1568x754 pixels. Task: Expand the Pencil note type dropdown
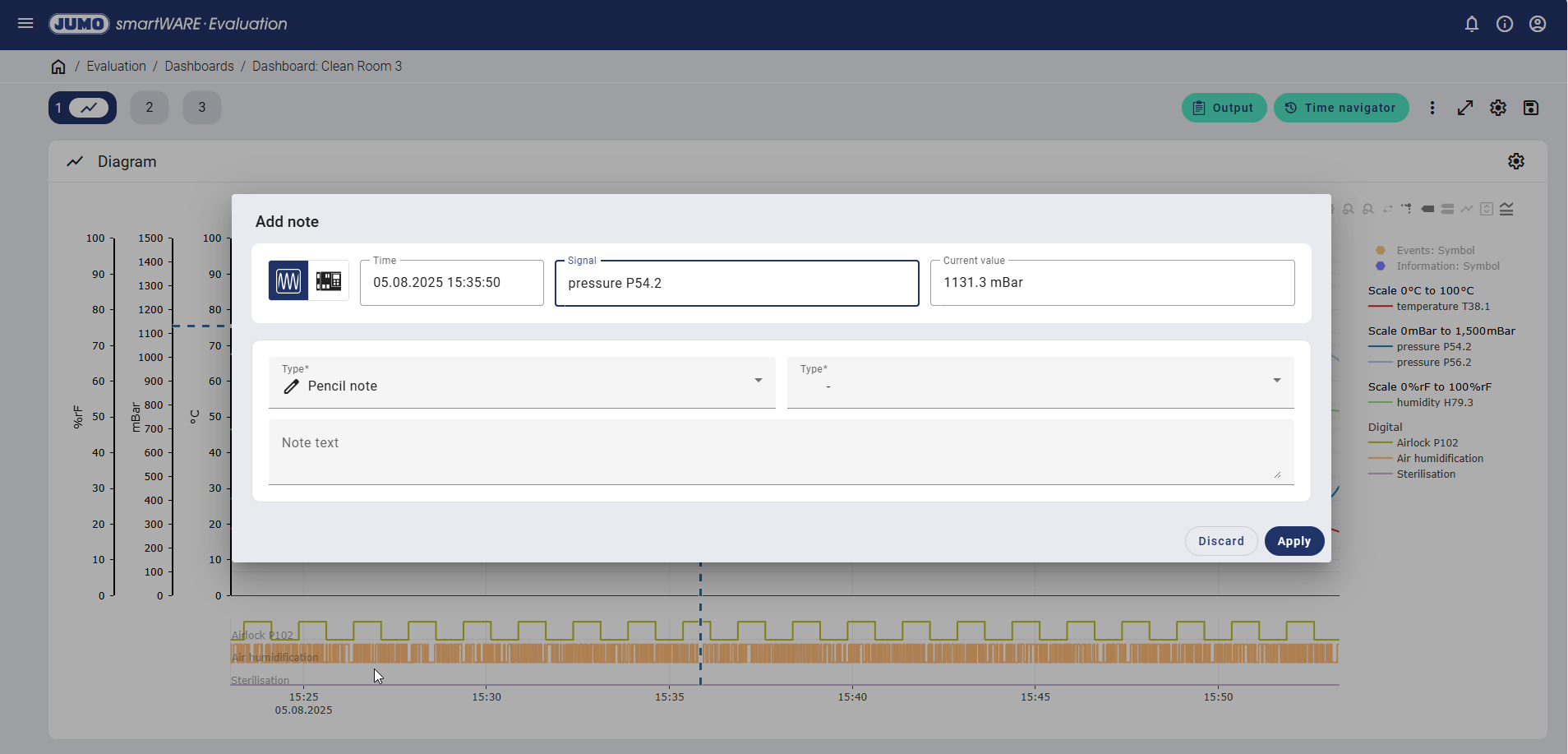[521, 382]
